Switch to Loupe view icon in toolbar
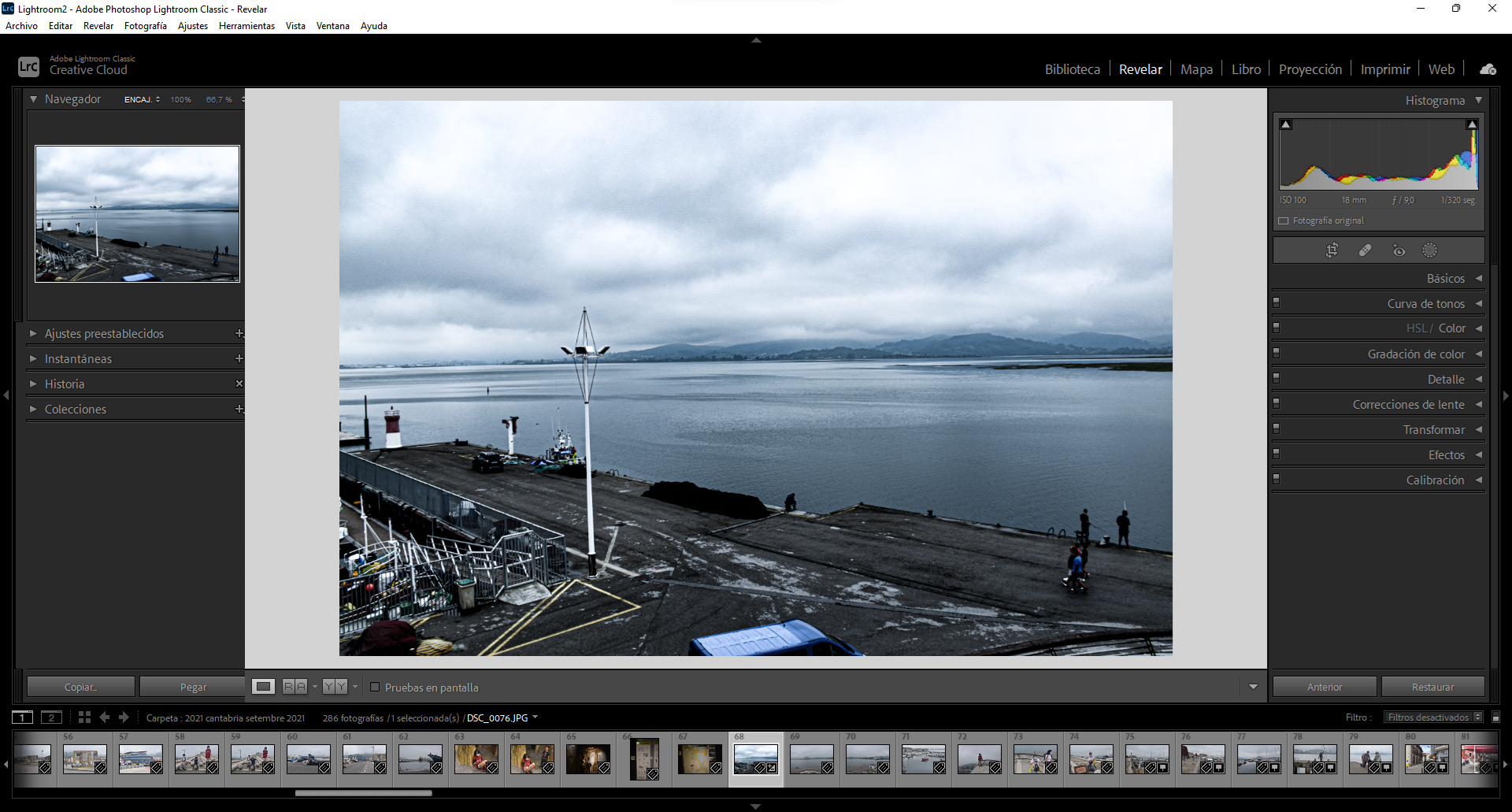The image size is (1512, 812). pos(263,687)
